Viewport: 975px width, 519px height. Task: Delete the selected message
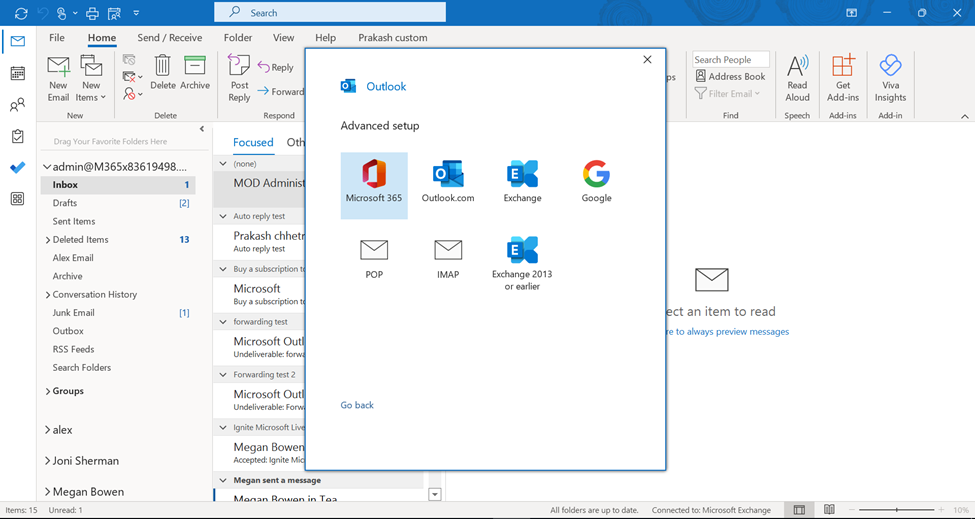pos(162,73)
